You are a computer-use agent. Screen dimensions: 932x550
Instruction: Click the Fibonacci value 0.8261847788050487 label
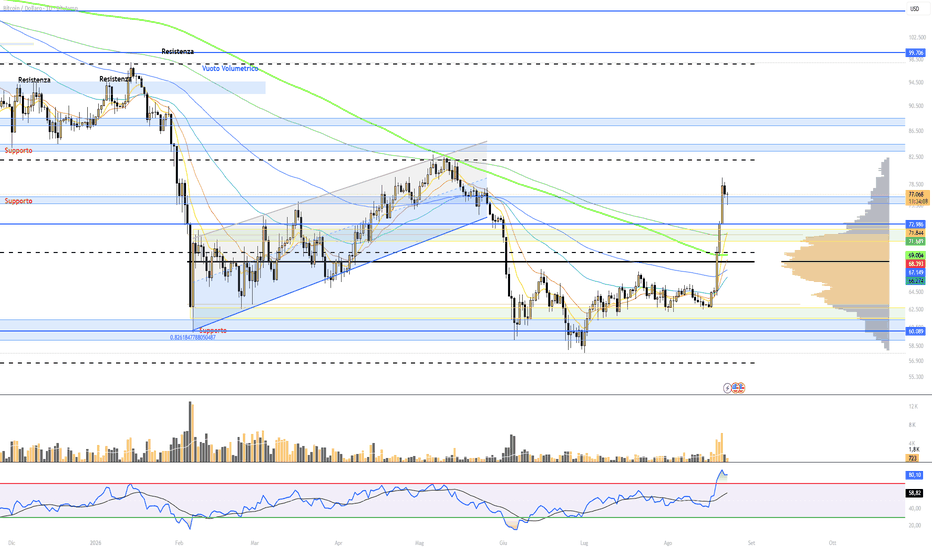click(193, 337)
